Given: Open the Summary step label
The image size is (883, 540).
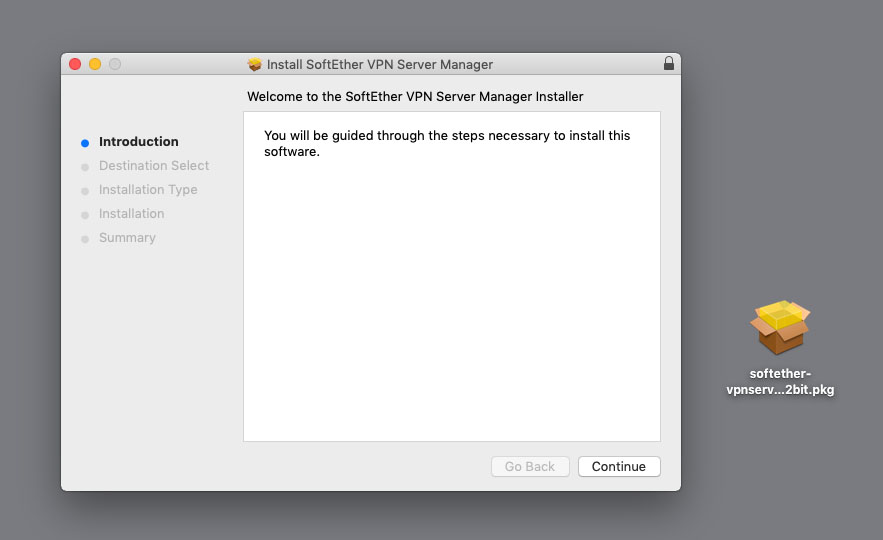Looking at the screenshot, I should point(127,238).
